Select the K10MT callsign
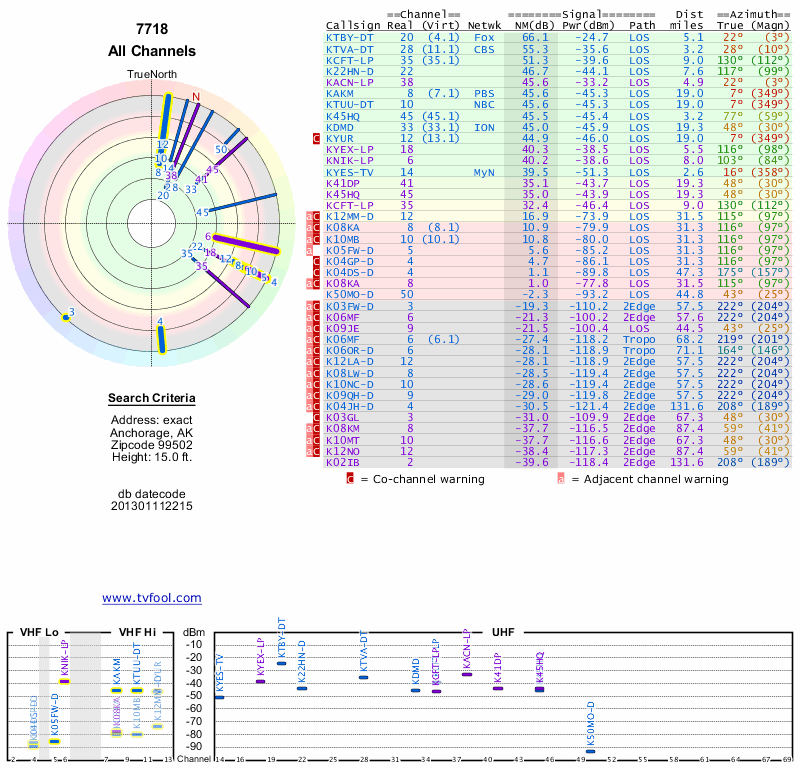Viewport: 800px width, 768px height. pyautogui.click(x=343, y=440)
